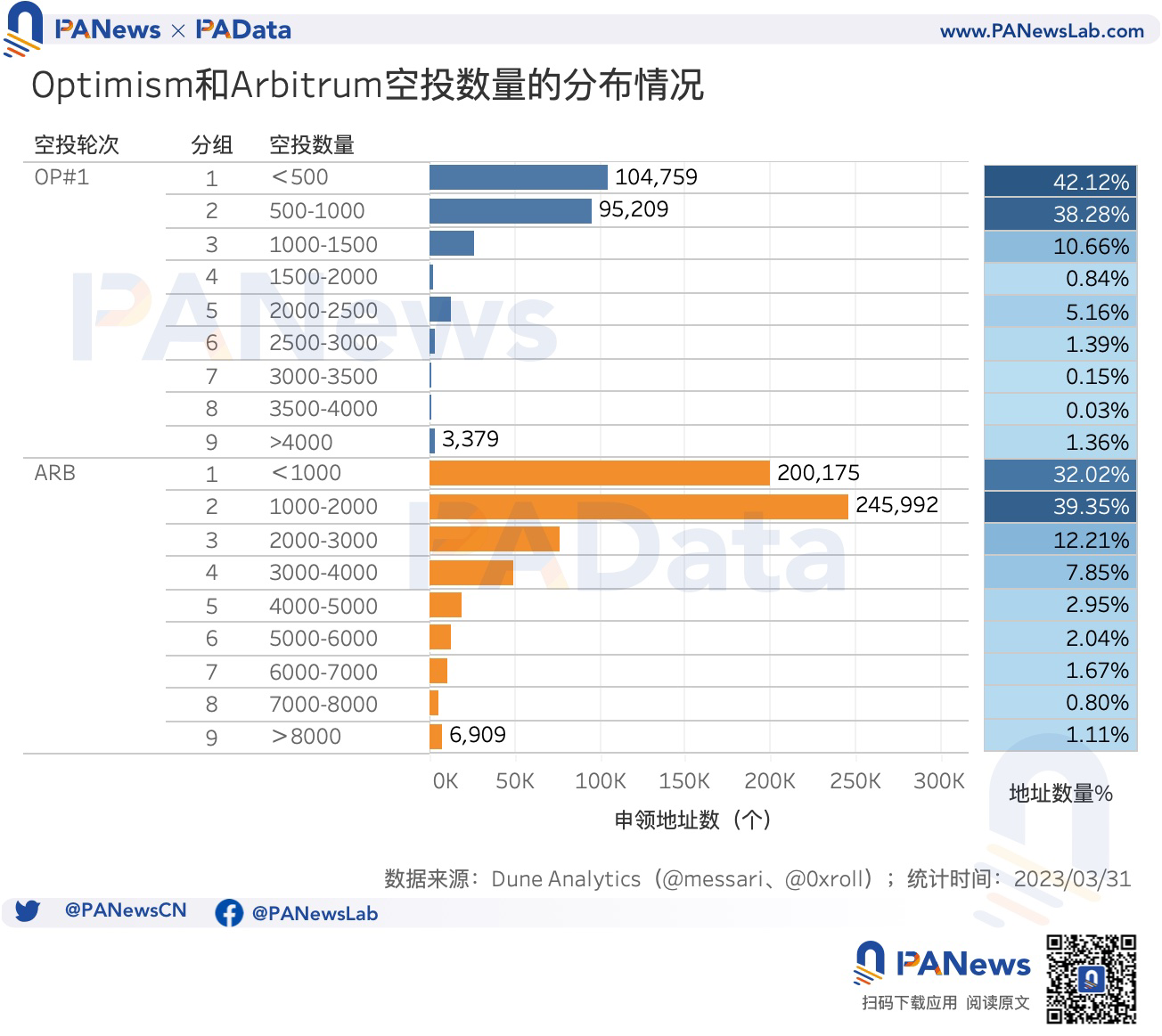Click the orange bar labeled 245,992
The height and width of the screenshot is (1036, 1162).
637,505
